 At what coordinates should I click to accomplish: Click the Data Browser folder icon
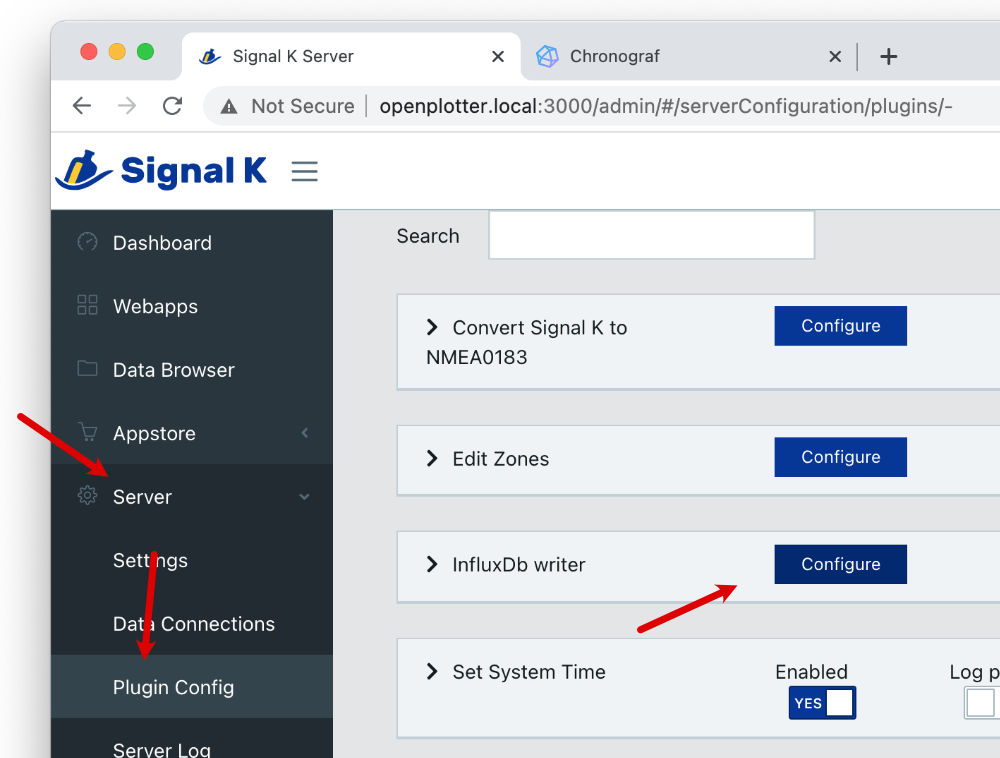[x=88, y=369]
